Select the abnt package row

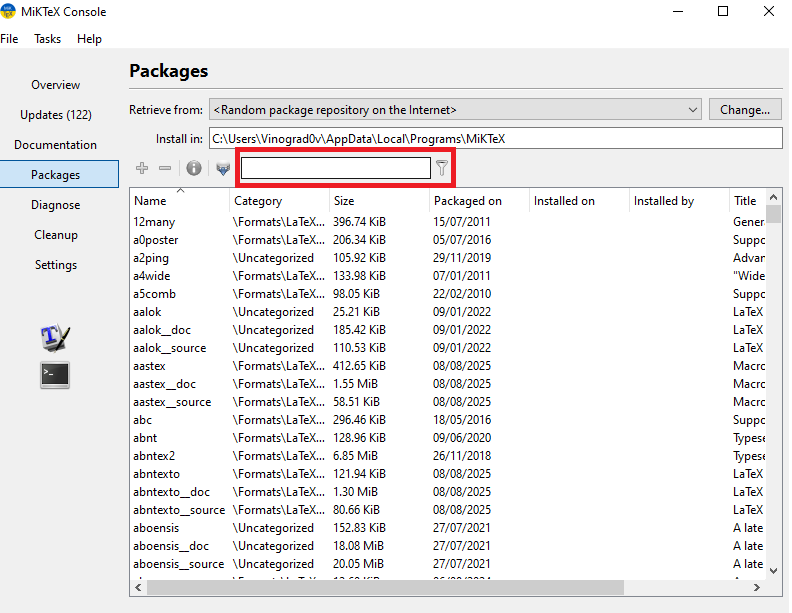(448, 438)
